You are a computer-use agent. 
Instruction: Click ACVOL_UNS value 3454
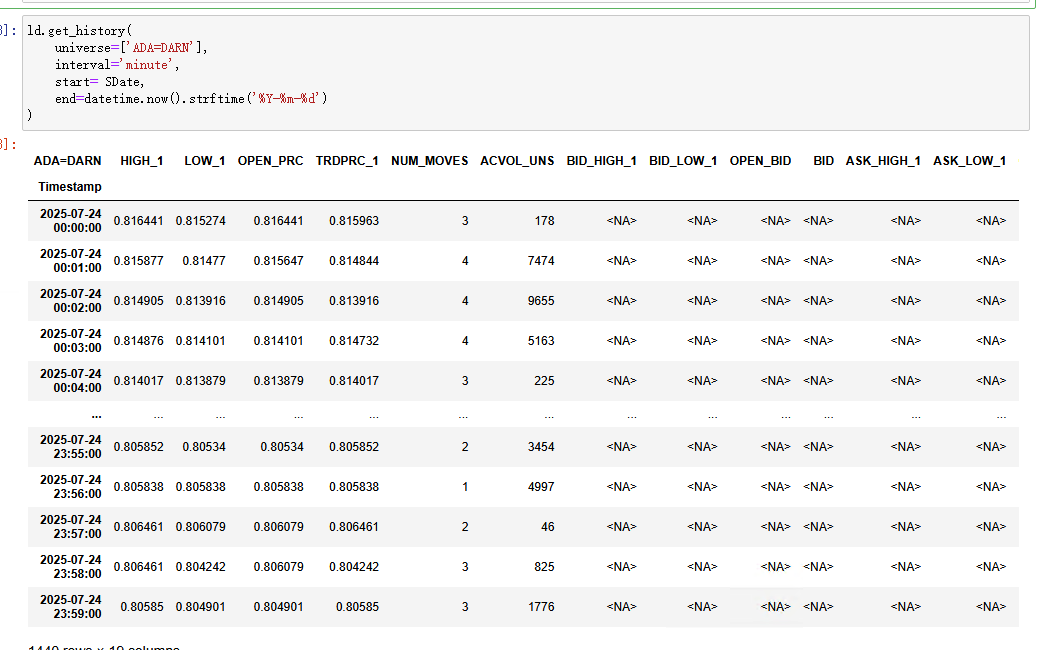[x=541, y=447]
